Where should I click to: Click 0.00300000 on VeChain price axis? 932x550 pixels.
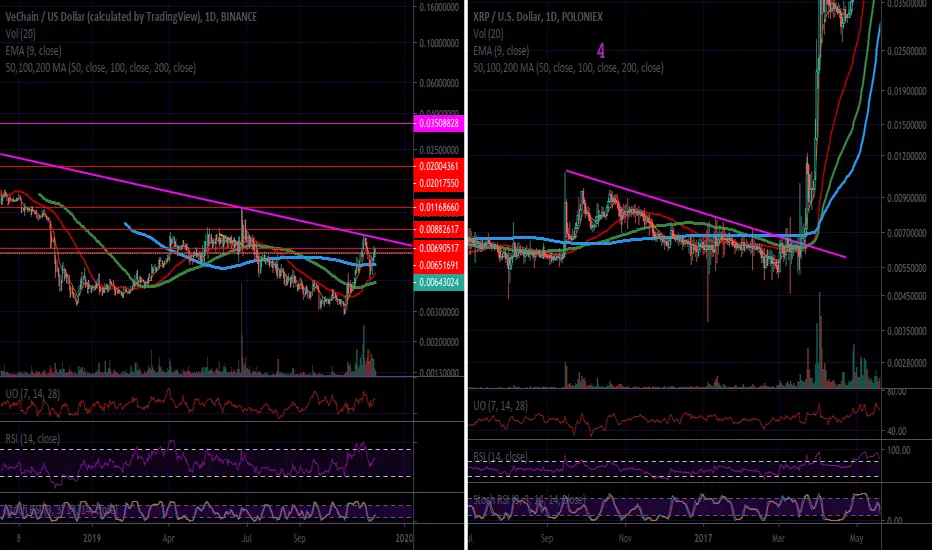[x=439, y=312]
